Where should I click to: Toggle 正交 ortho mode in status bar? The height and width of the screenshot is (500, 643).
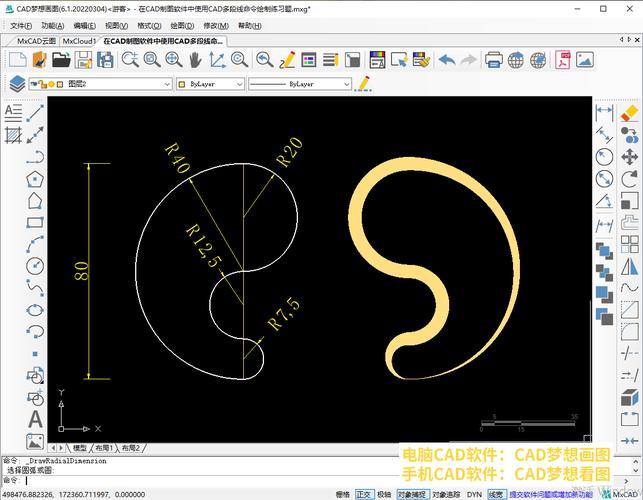tap(364, 494)
